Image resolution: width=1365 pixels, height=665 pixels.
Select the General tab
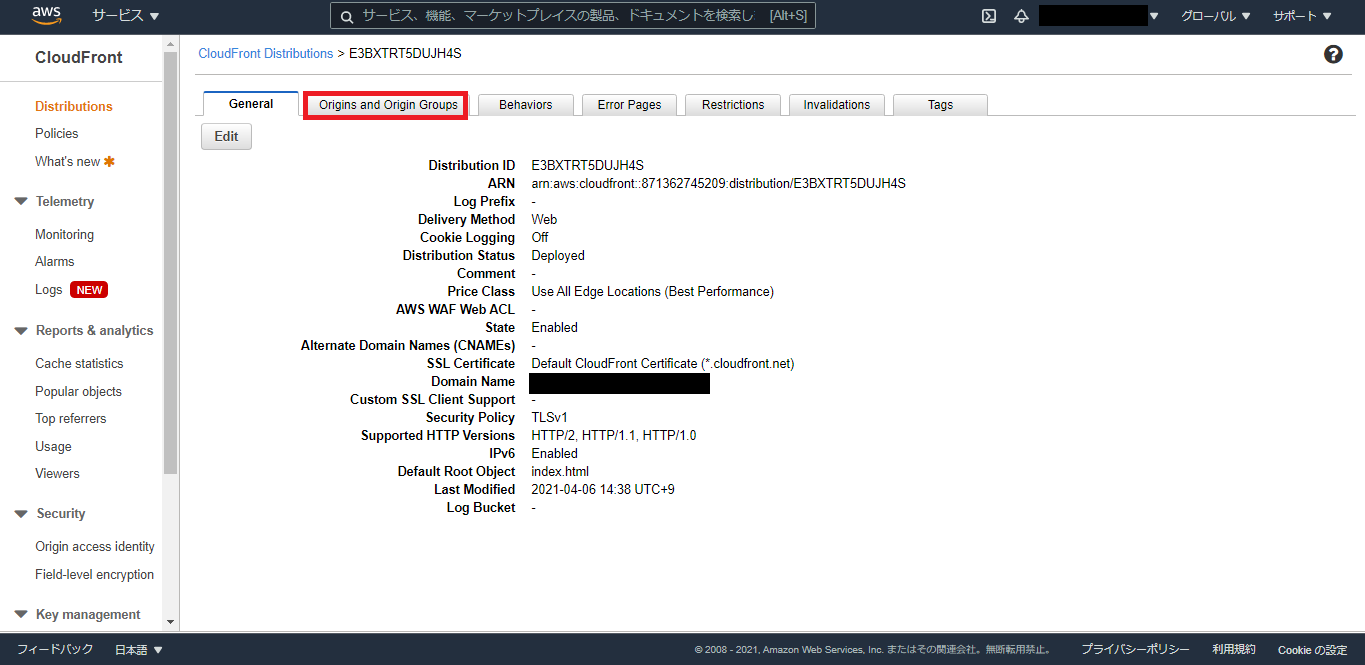click(251, 104)
